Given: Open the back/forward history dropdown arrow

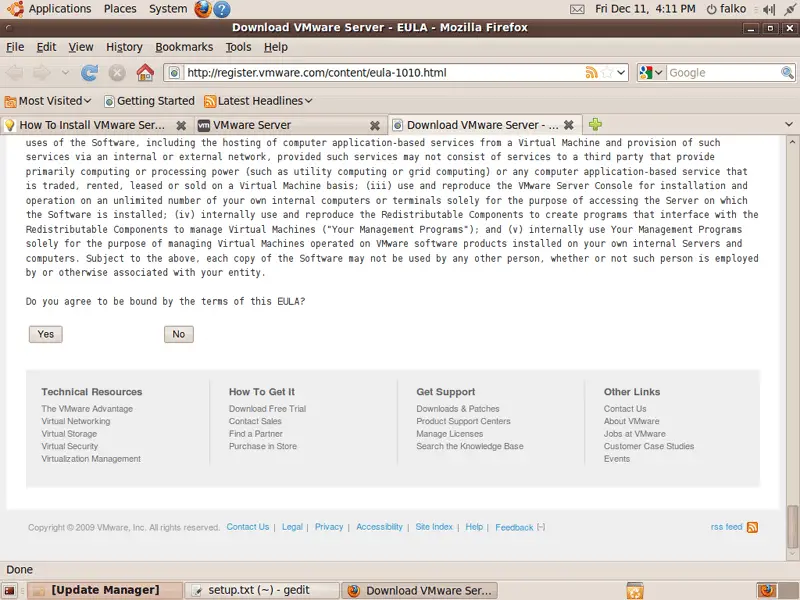Looking at the screenshot, I should point(65,72).
